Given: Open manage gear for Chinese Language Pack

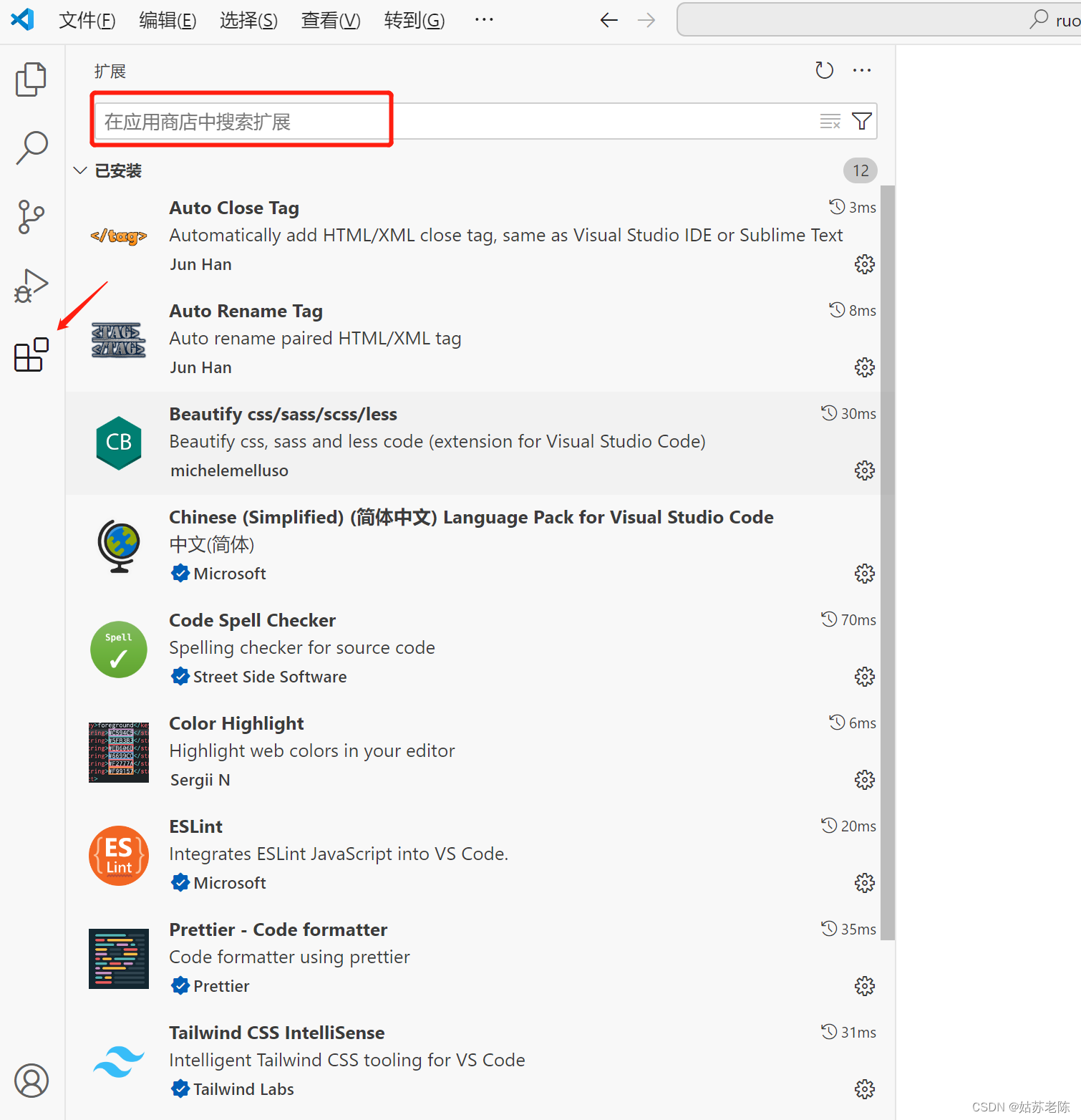Looking at the screenshot, I should [x=865, y=574].
